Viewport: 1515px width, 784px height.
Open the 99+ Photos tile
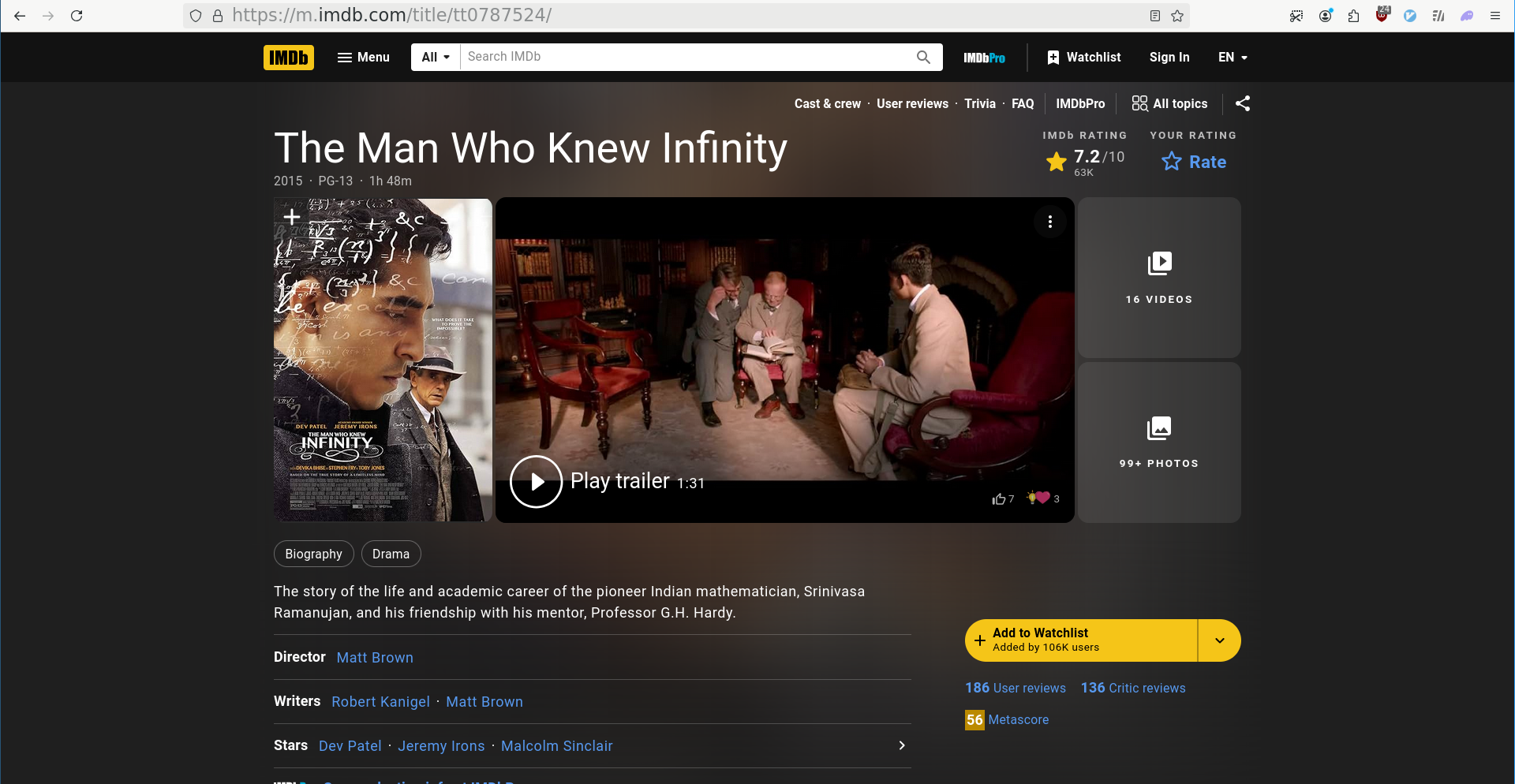[x=1159, y=442]
